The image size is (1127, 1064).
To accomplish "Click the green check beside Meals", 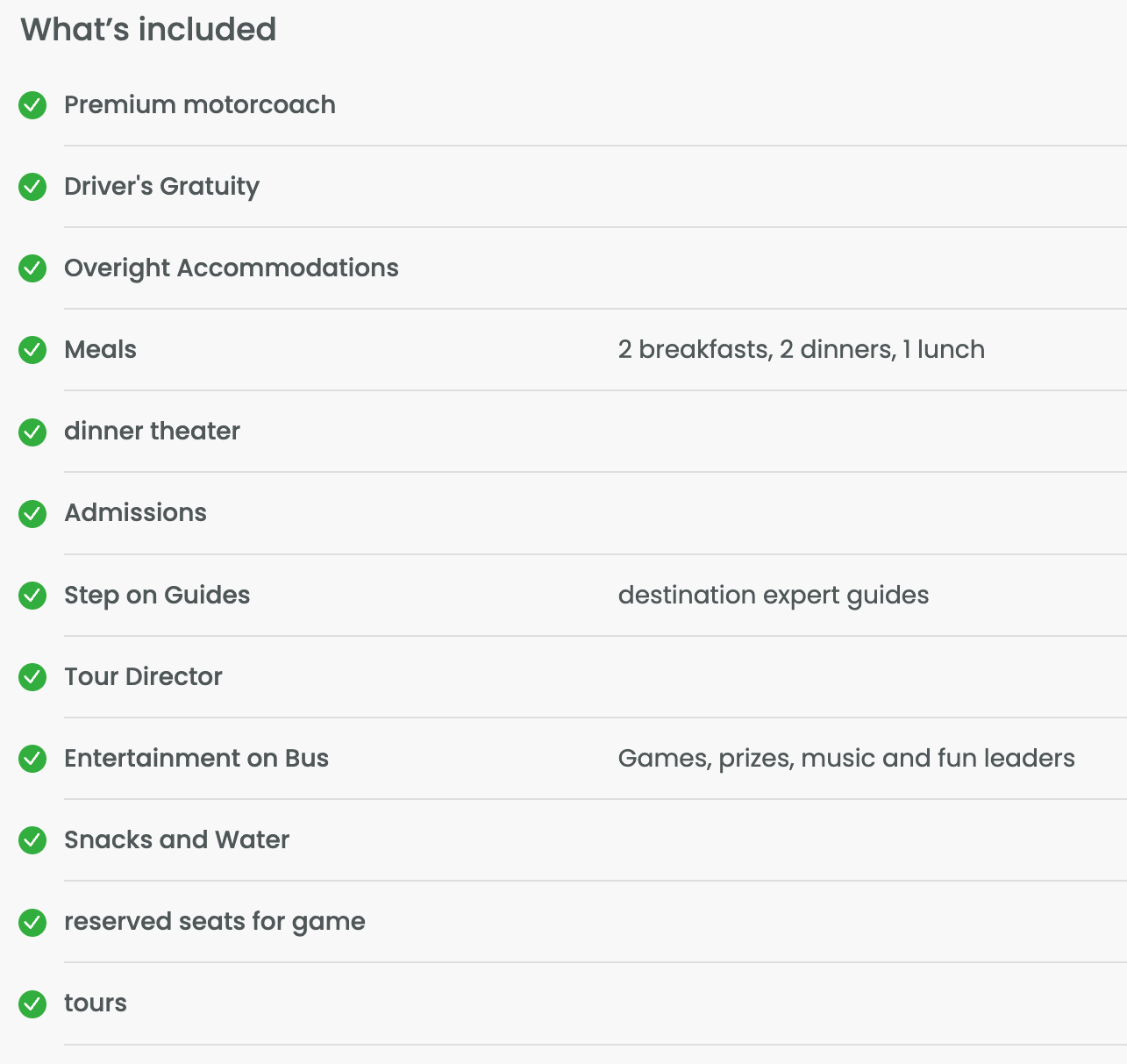I will [32, 350].
